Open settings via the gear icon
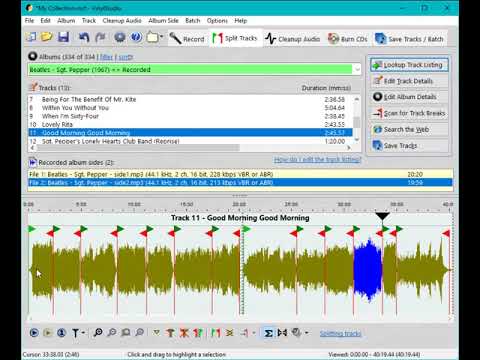 pos(120,37)
